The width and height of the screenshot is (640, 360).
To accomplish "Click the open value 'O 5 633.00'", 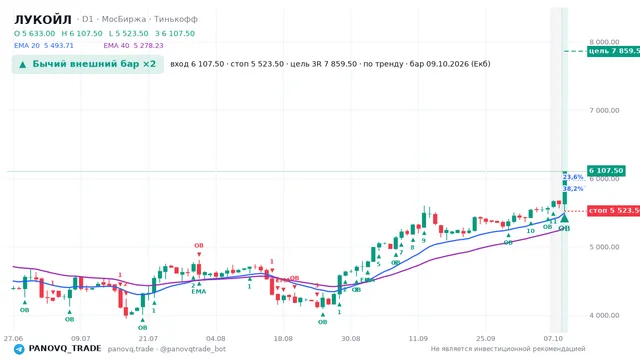I will [35, 33].
